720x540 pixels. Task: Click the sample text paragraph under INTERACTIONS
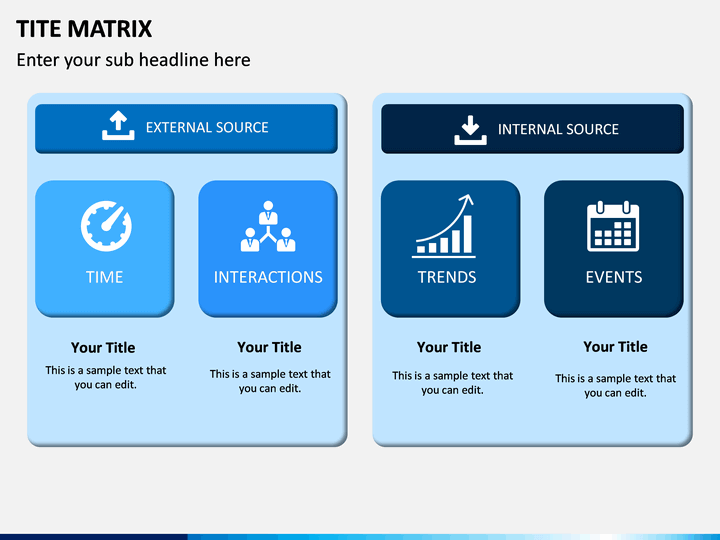click(270, 381)
